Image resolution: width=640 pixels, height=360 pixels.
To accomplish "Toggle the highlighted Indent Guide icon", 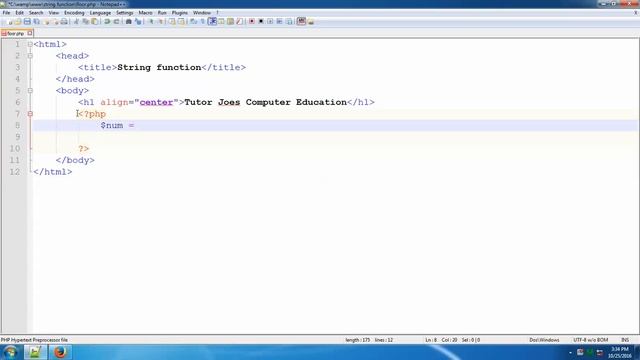I will tap(212, 21).
